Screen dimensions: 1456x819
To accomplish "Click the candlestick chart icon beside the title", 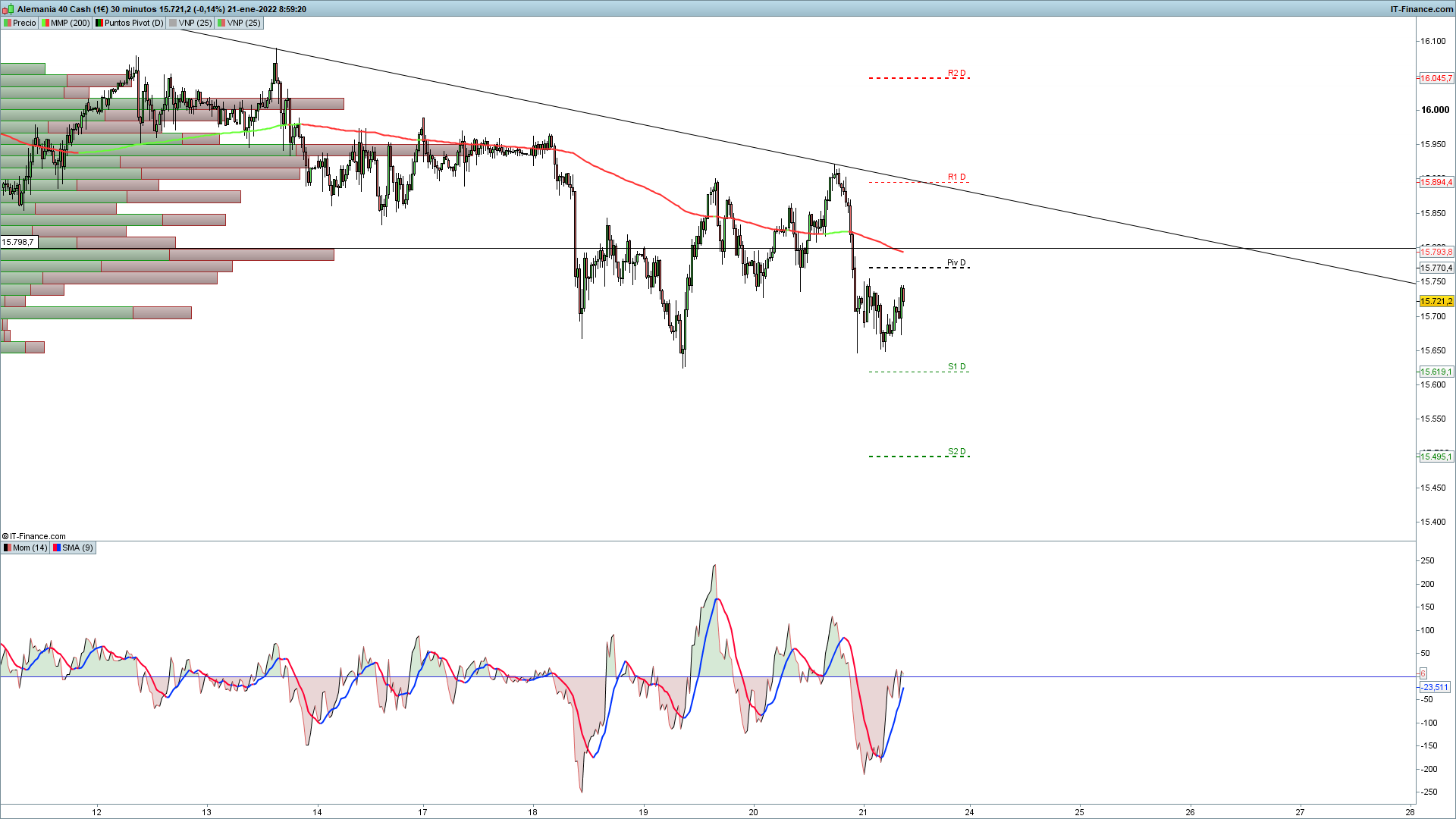I will [9, 9].
